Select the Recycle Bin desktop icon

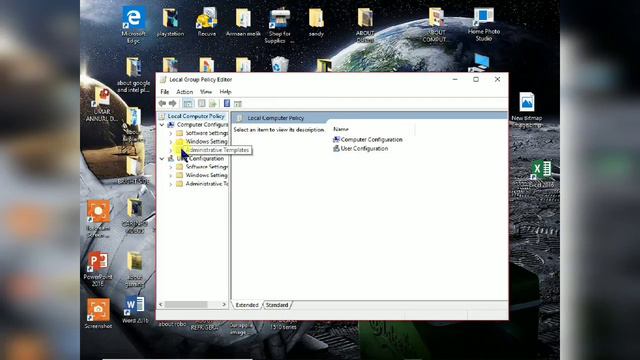(280, 64)
